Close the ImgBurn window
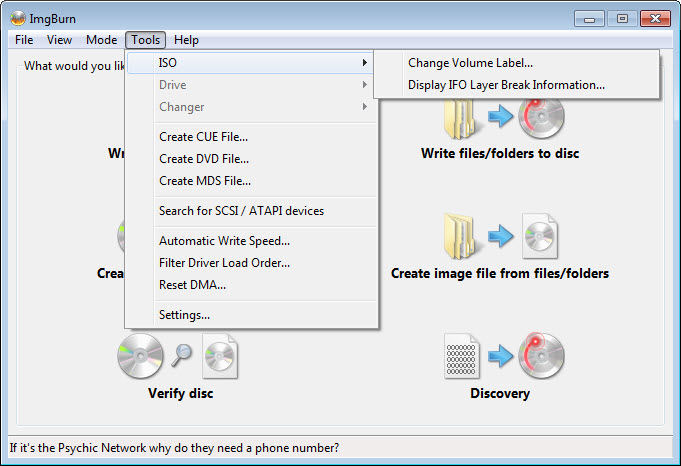The height and width of the screenshot is (466, 681). 655,19
